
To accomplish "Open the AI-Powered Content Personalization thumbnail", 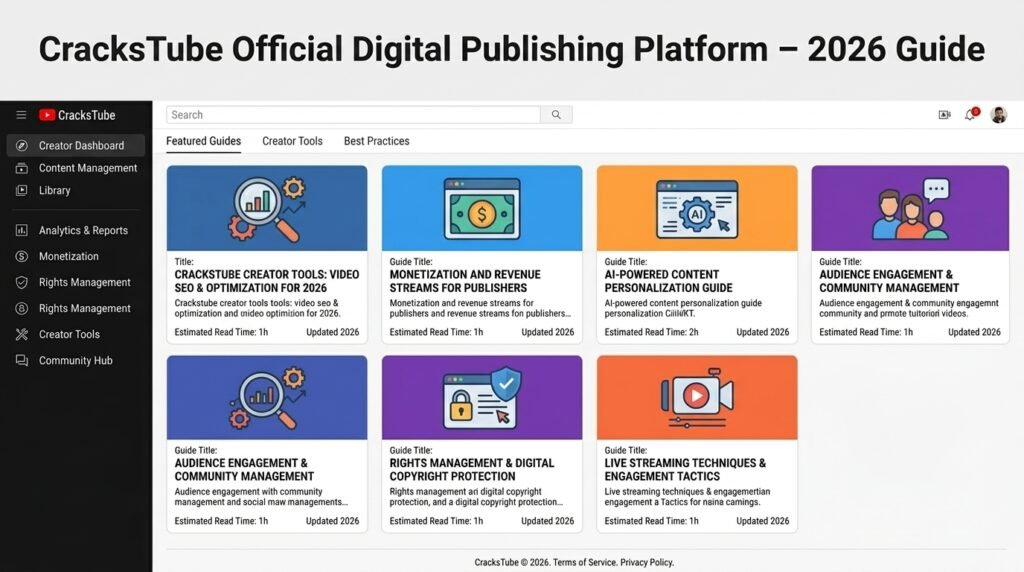I will coord(697,208).
